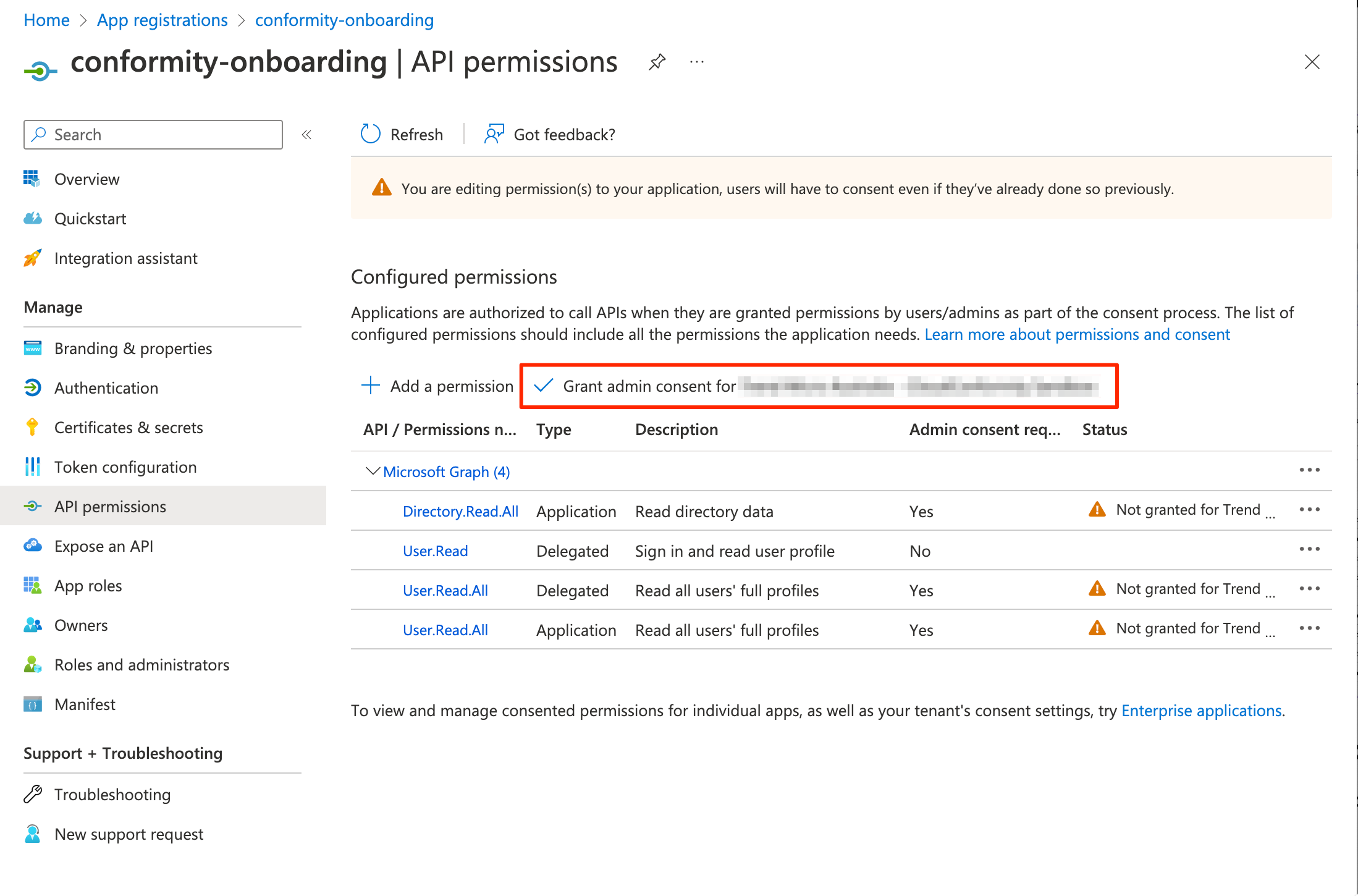Viewport: 1358px width, 896px height.
Task: Click the New support request icon
Action: click(32, 834)
